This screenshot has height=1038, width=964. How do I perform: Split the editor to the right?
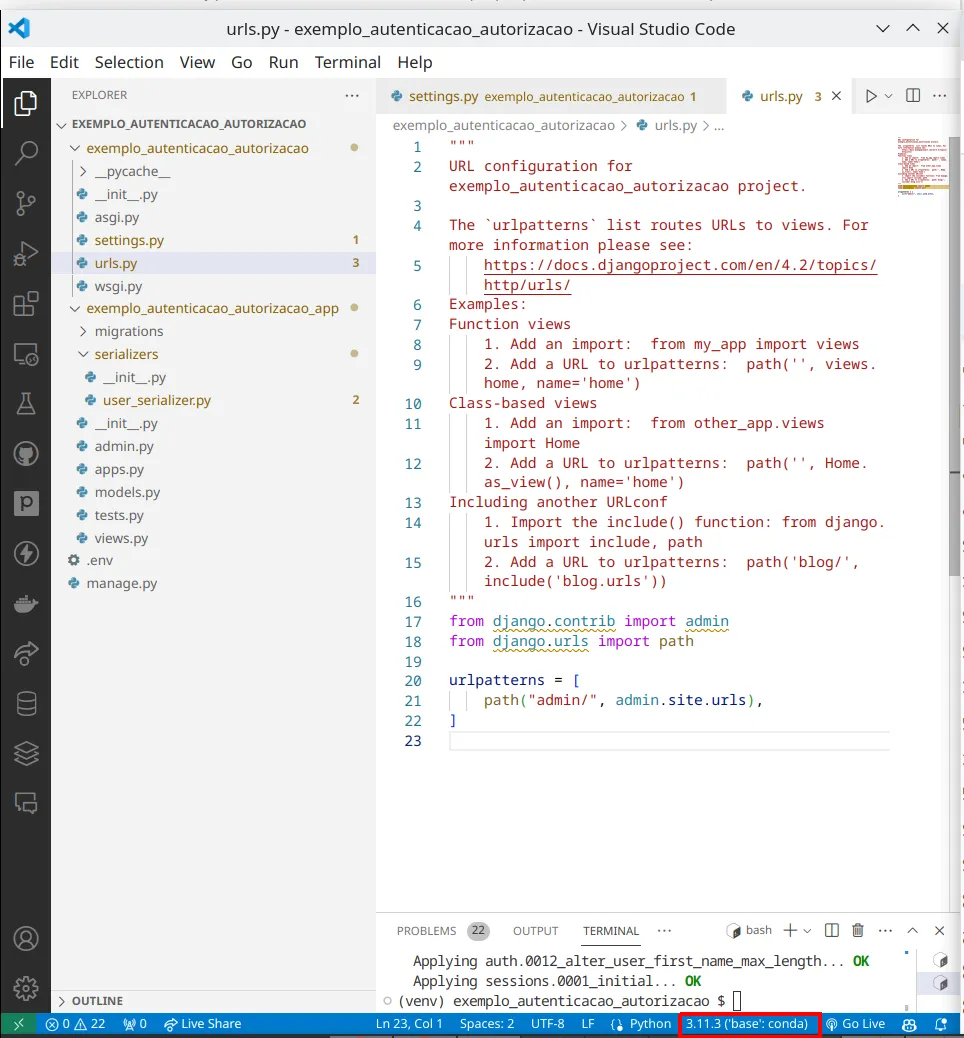(913, 96)
